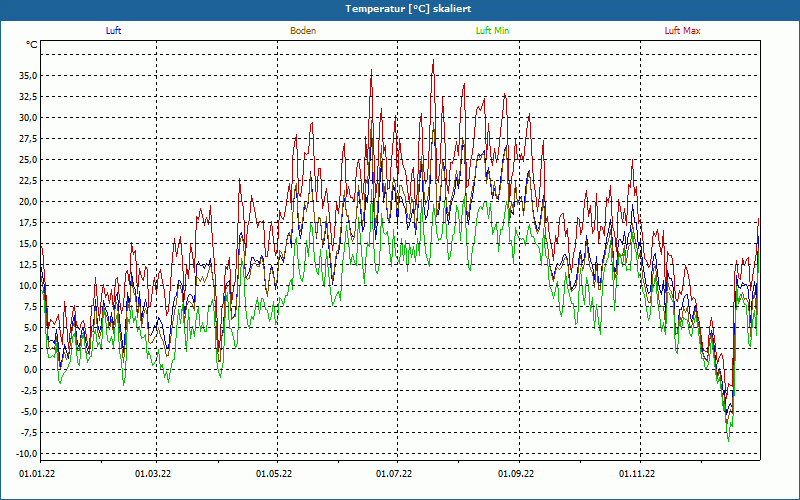Click the 15,0 y-axis value
Image resolution: width=800 pixels, height=500 pixels.
pyautogui.click(x=27, y=243)
